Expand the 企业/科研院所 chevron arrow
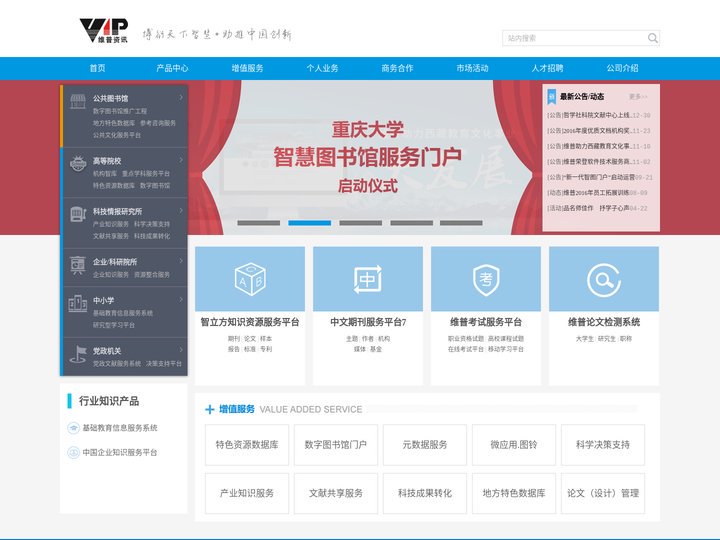This screenshot has height=540, width=720. pos(181,261)
